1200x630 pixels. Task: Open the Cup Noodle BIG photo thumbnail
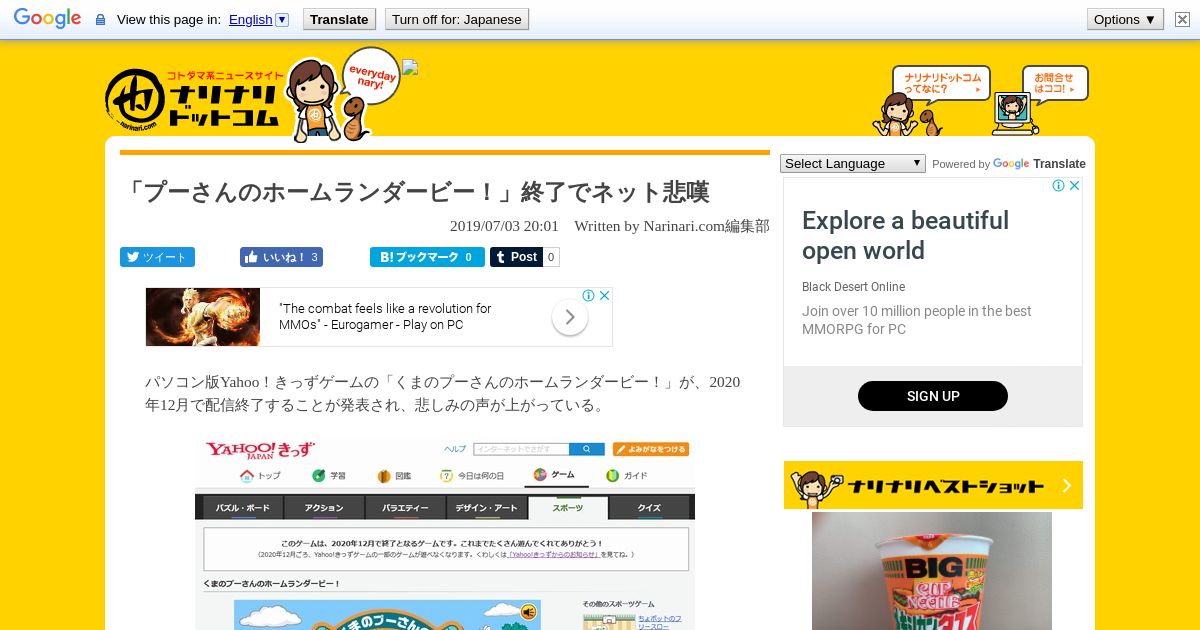(x=932, y=571)
